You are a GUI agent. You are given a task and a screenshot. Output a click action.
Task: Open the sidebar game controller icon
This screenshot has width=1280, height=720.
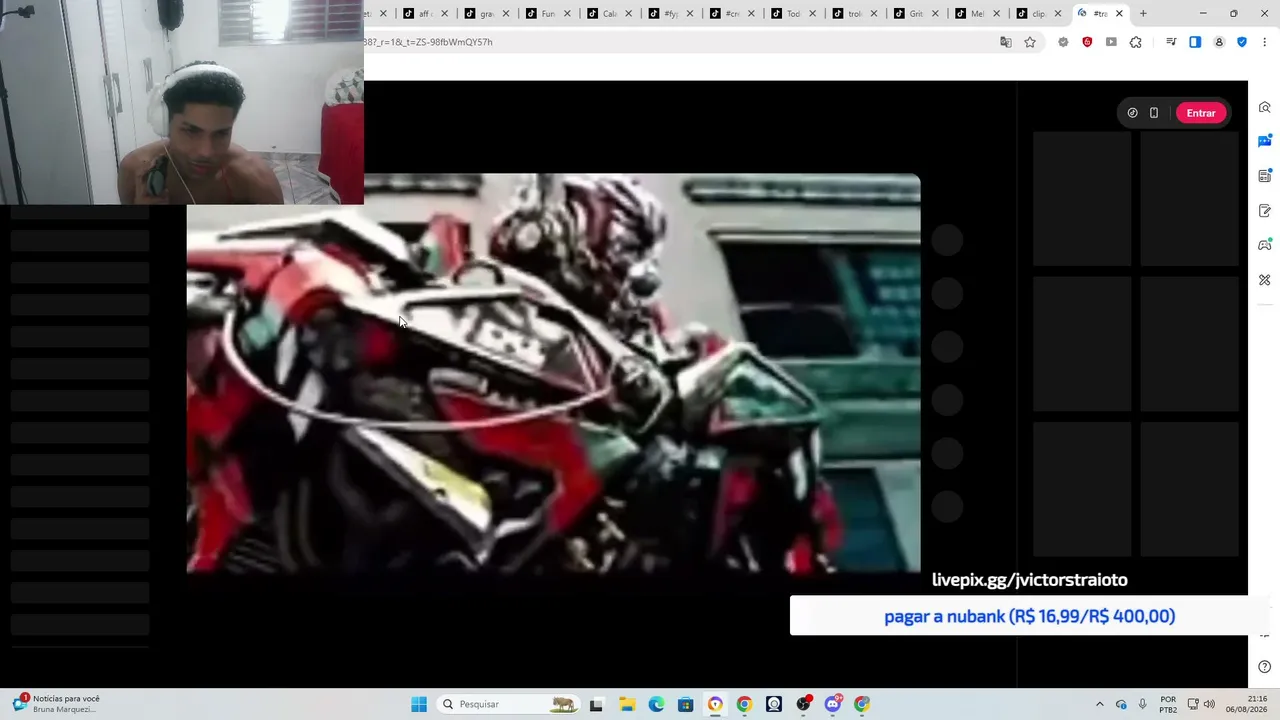tap(1265, 245)
